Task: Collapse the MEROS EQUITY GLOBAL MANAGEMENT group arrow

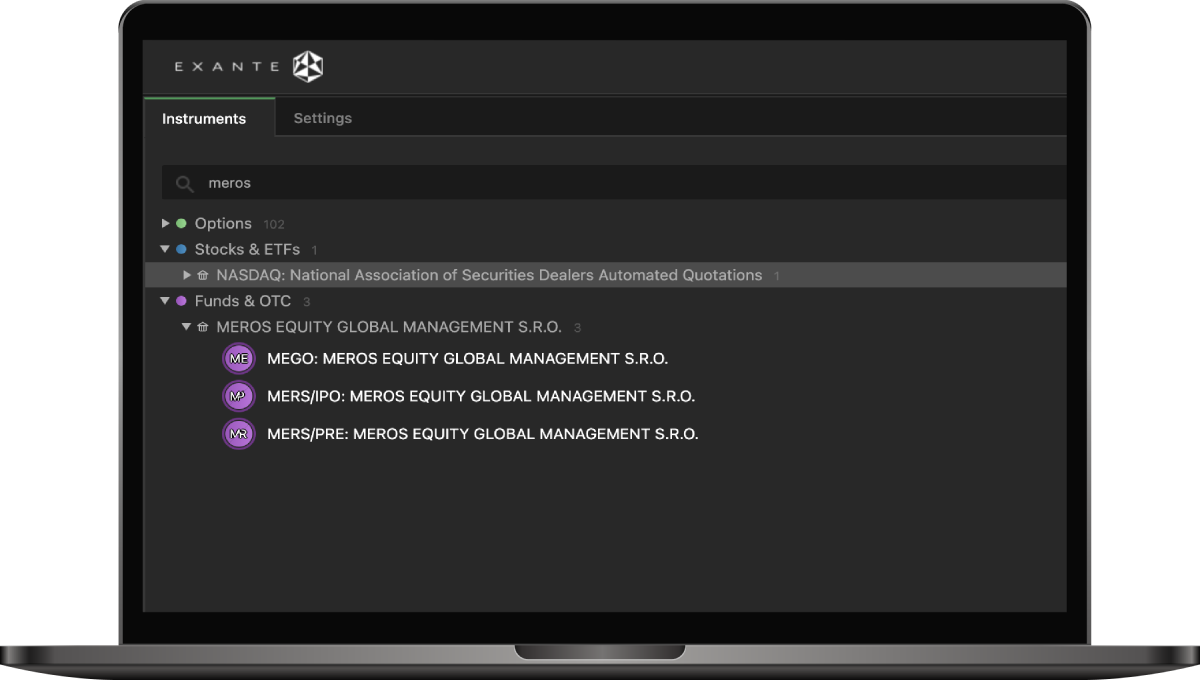Action: (186, 327)
